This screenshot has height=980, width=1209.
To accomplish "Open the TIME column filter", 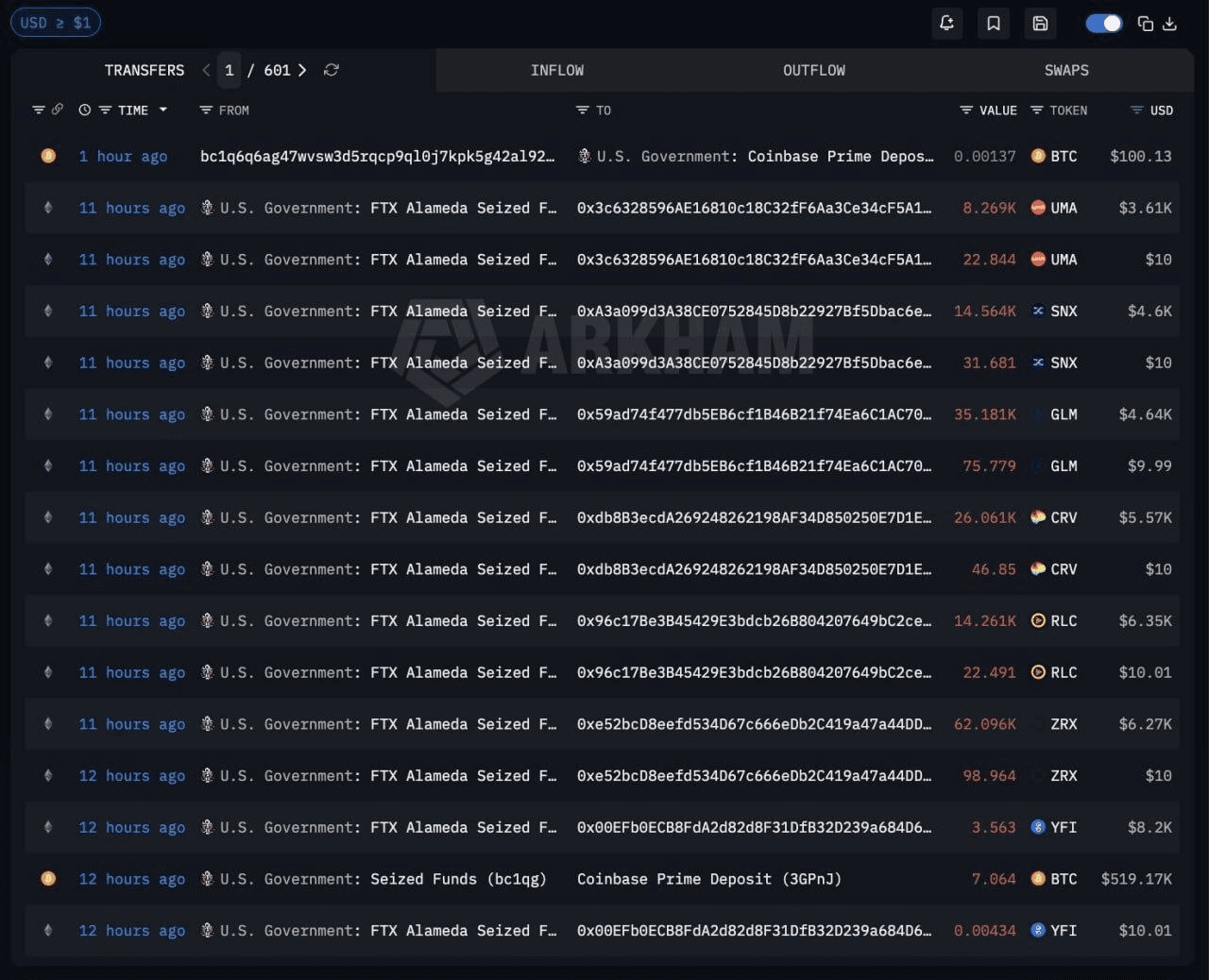I will 105,110.
